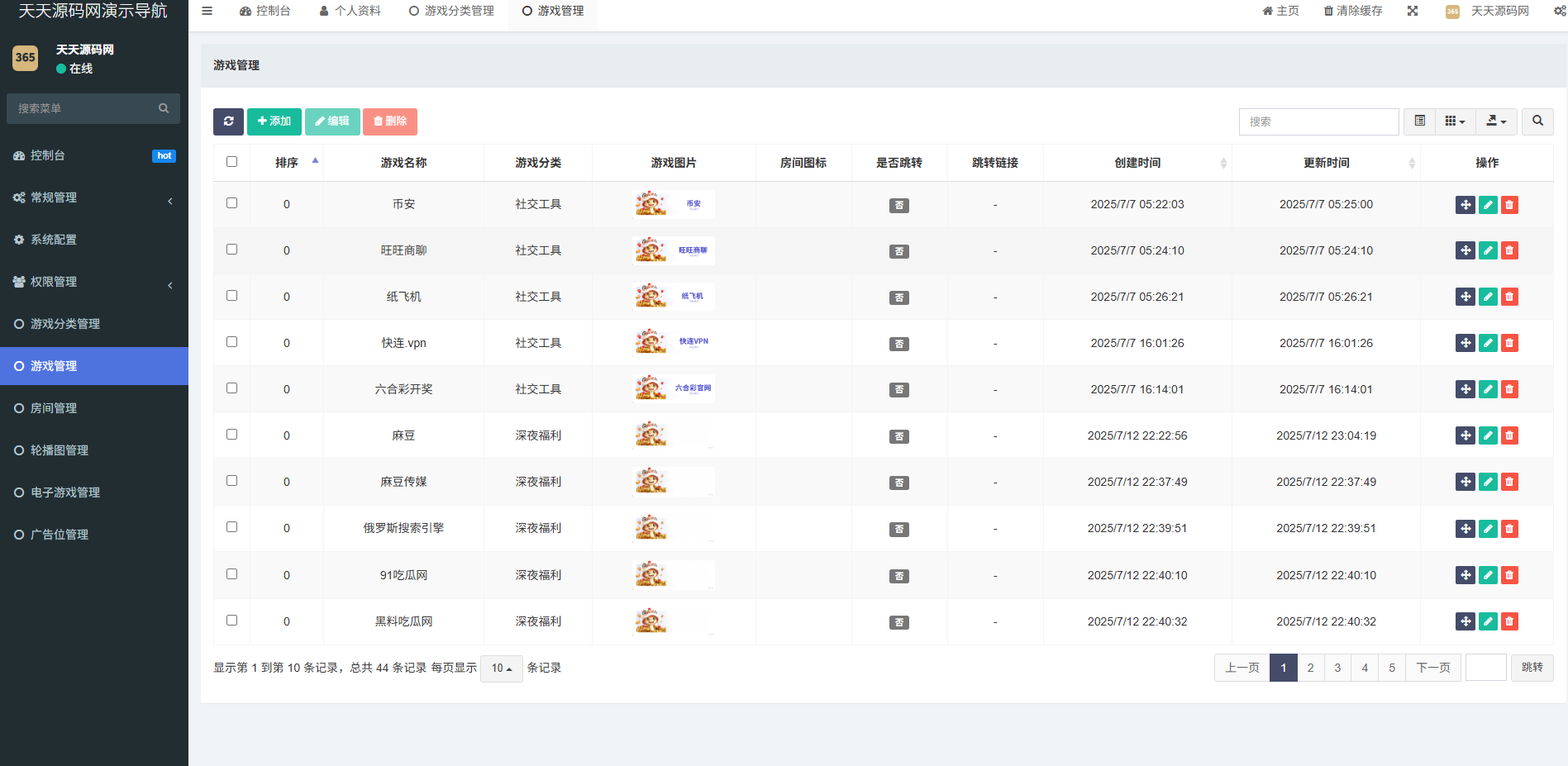Viewport: 1568px width, 766px height.
Task: Click green edit pencil for 纸飞机 row
Action: point(1488,297)
